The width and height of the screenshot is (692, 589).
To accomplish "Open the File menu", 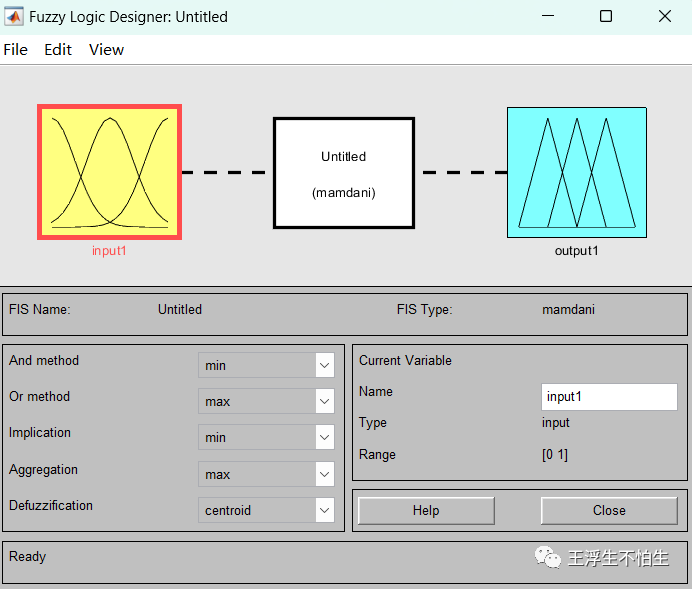I will (15, 50).
